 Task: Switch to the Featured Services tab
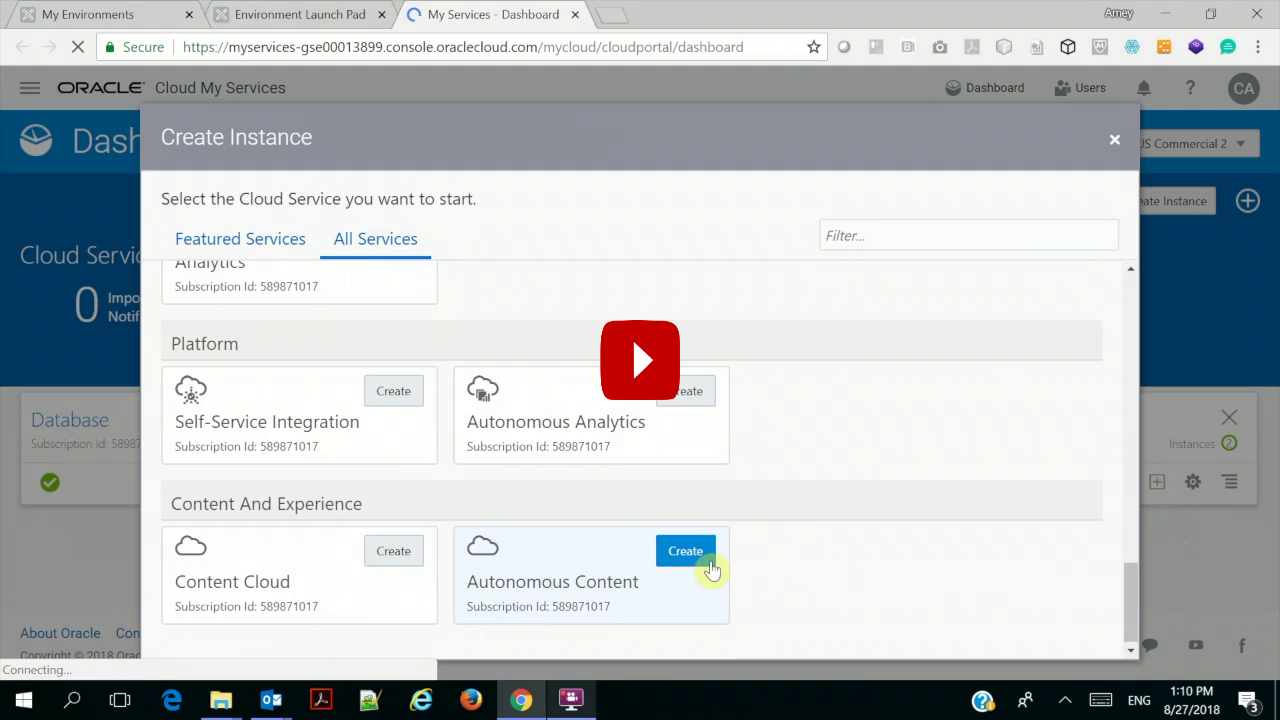pos(240,239)
